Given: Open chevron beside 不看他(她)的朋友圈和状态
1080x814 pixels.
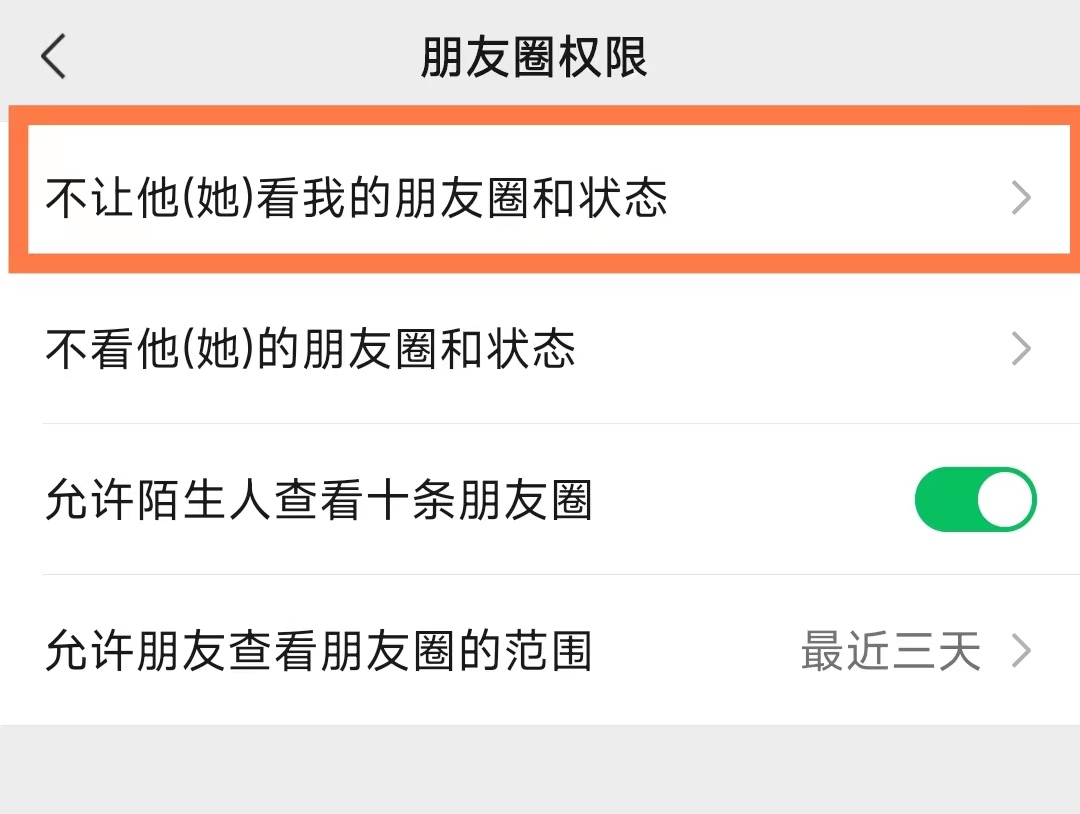Looking at the screenshot, I should click(x=1021, y=349).
